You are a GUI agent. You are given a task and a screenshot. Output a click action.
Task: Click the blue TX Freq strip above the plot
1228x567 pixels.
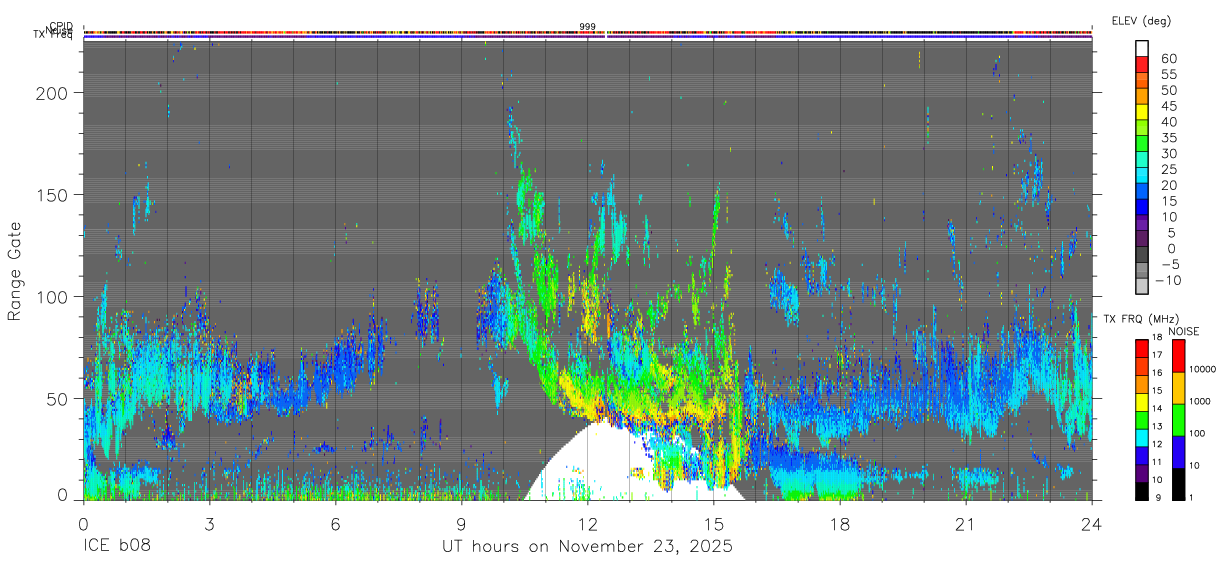tap(588, 38)
